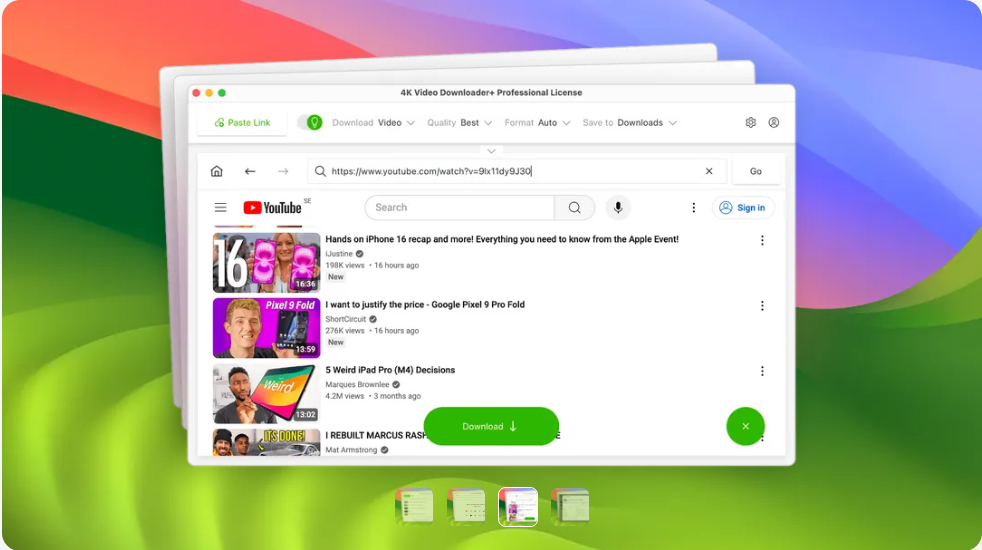Select the third highlighted carousel thumbnail
Viewport: 982px width, 550px height.
(518, 507)
